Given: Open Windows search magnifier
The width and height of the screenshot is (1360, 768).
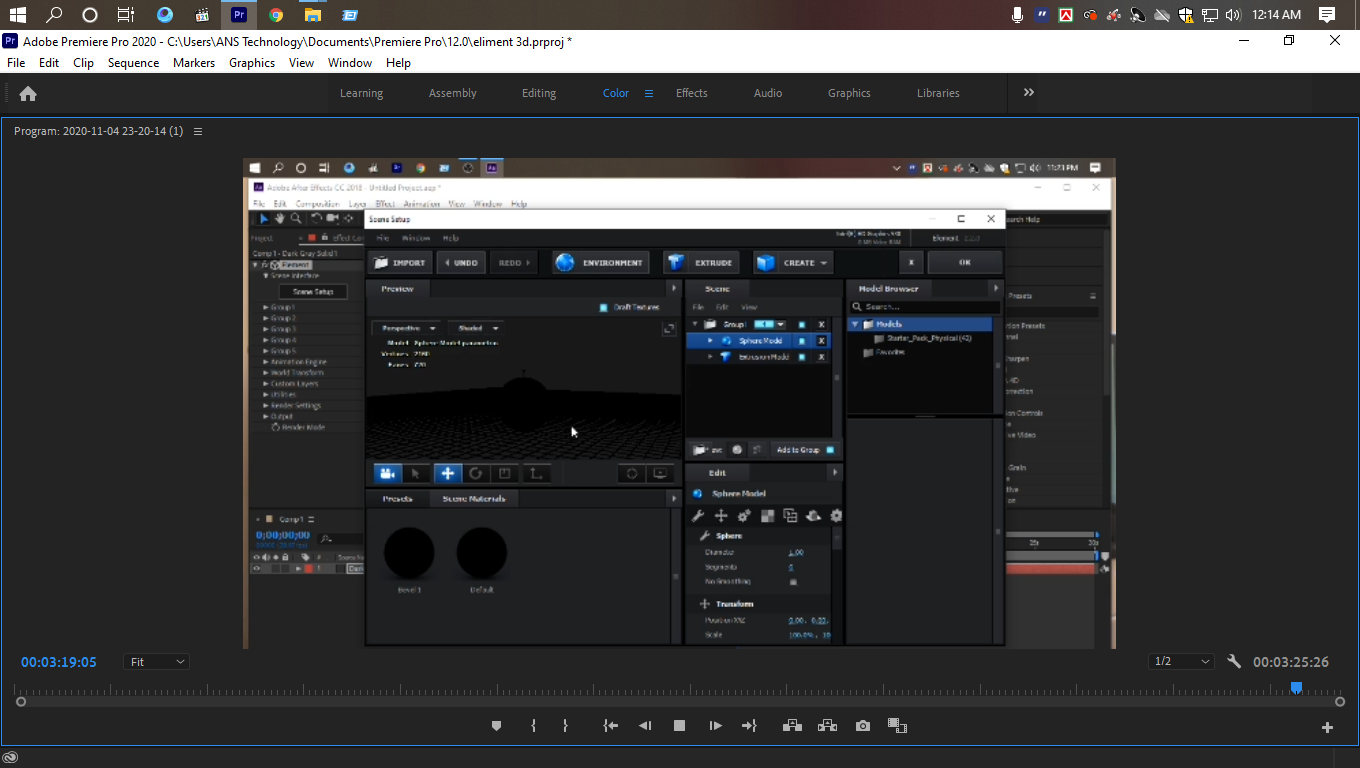Looking at the screenshot, I should (x=54, y=15).
